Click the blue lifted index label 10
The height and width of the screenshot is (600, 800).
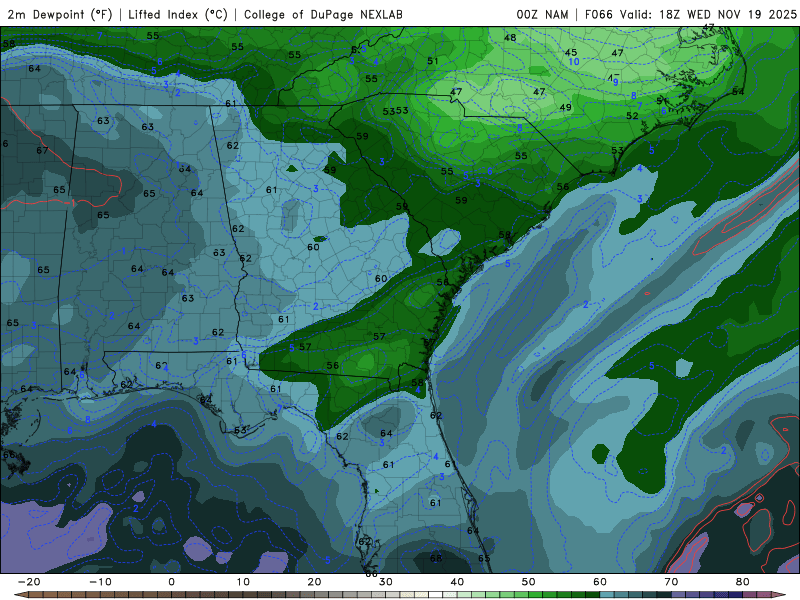coord(574,62)
